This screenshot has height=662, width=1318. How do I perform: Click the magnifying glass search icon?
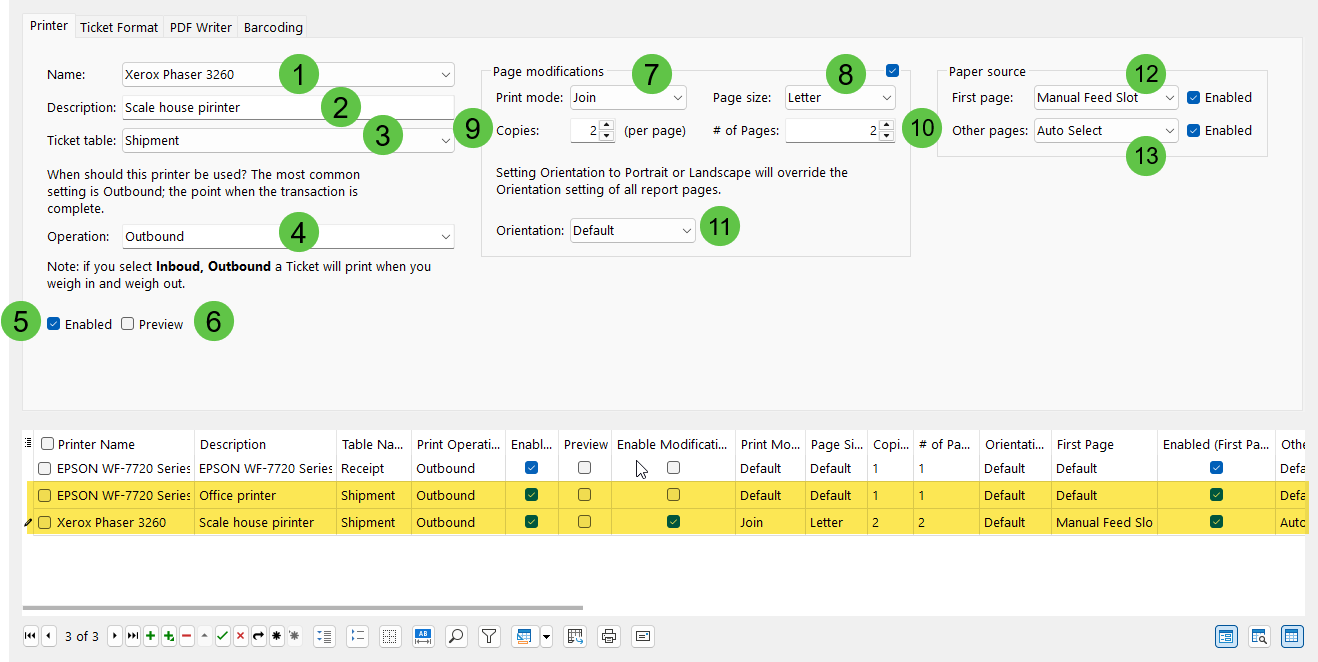[x=455, y=636]
